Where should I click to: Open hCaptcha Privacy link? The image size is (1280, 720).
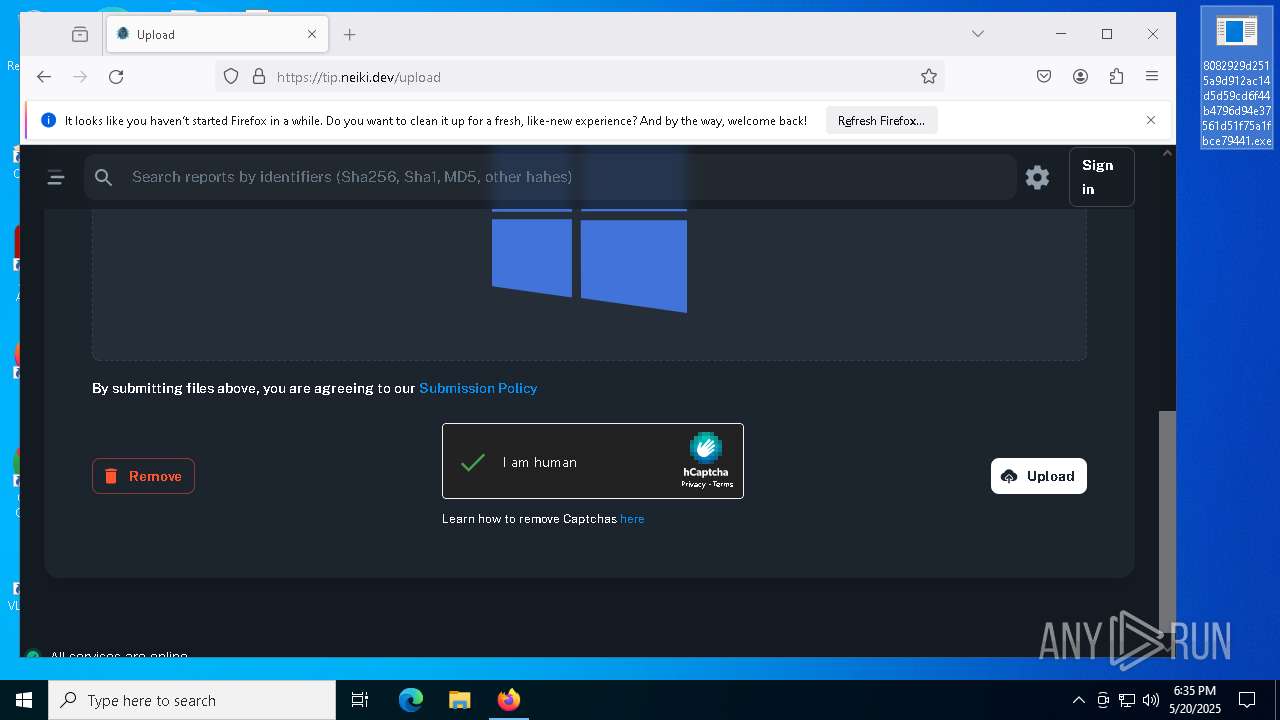click(x=693, y=484)
